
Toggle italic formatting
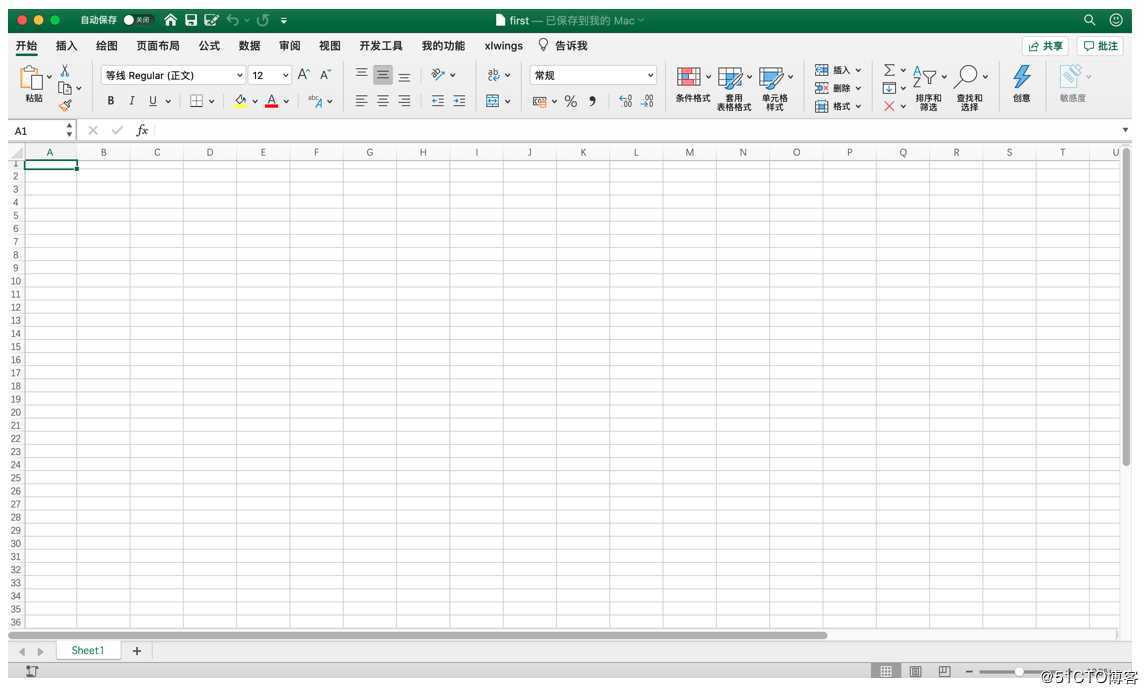(x=132, y=101)
